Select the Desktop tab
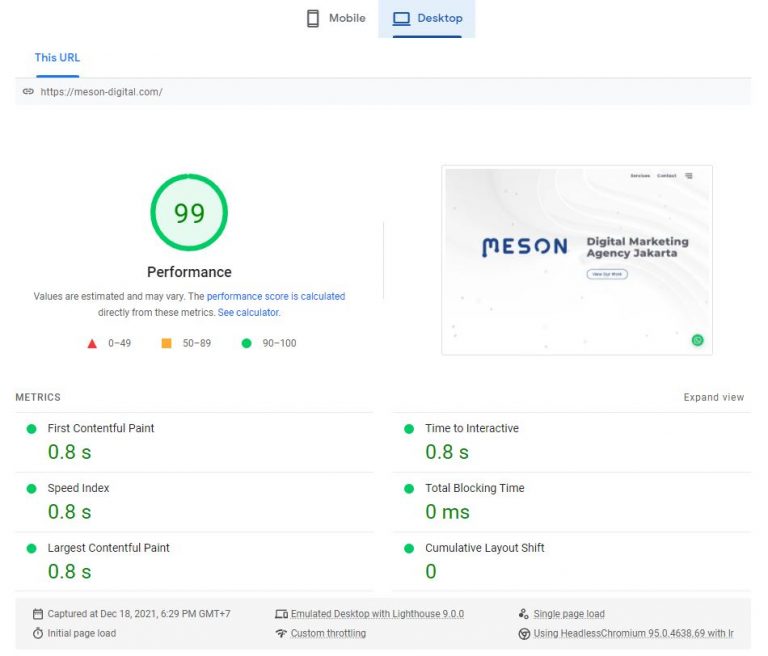The height and width of the screenshot is (656, 768). click(x=427, y=19)
